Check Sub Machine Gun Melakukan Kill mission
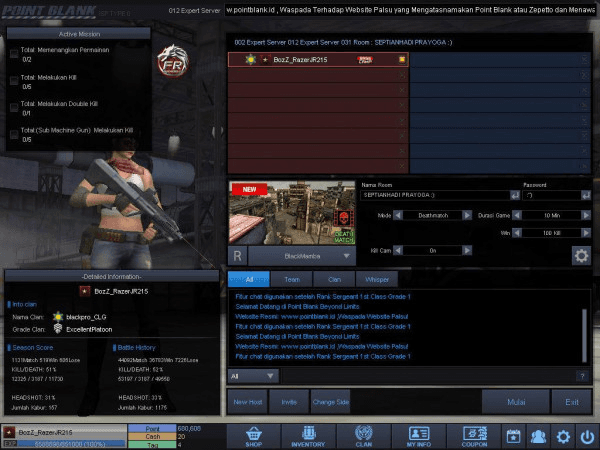 [14, 134]
